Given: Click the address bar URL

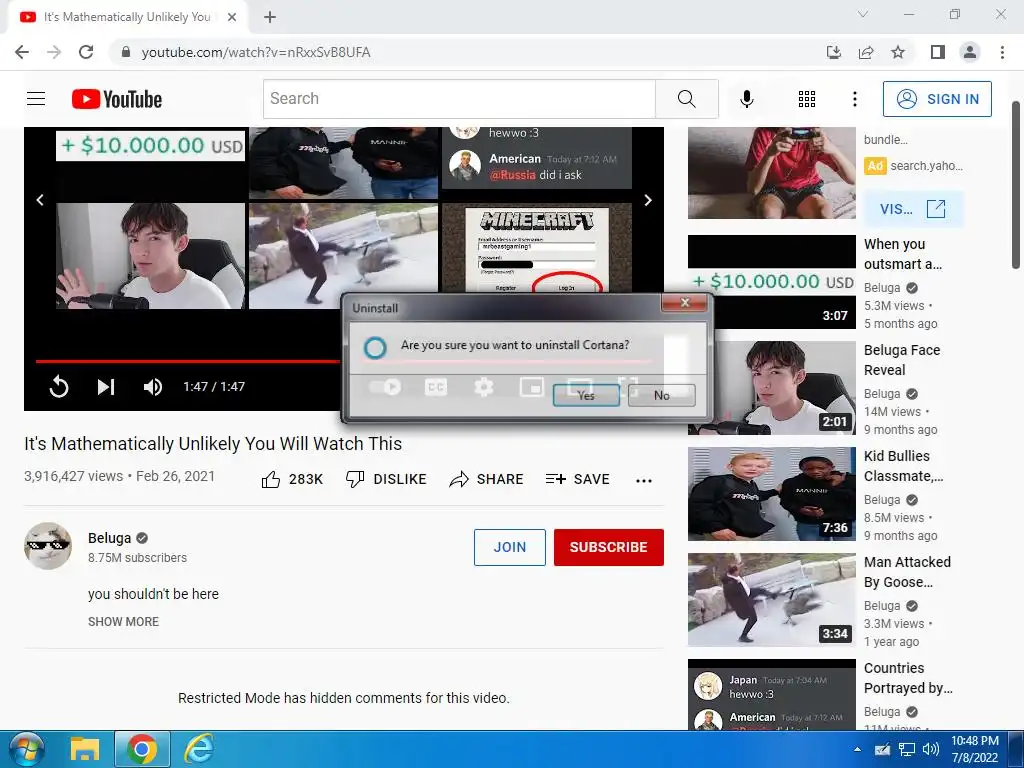Looking at the screenshot, I should (x=256, y=52).
